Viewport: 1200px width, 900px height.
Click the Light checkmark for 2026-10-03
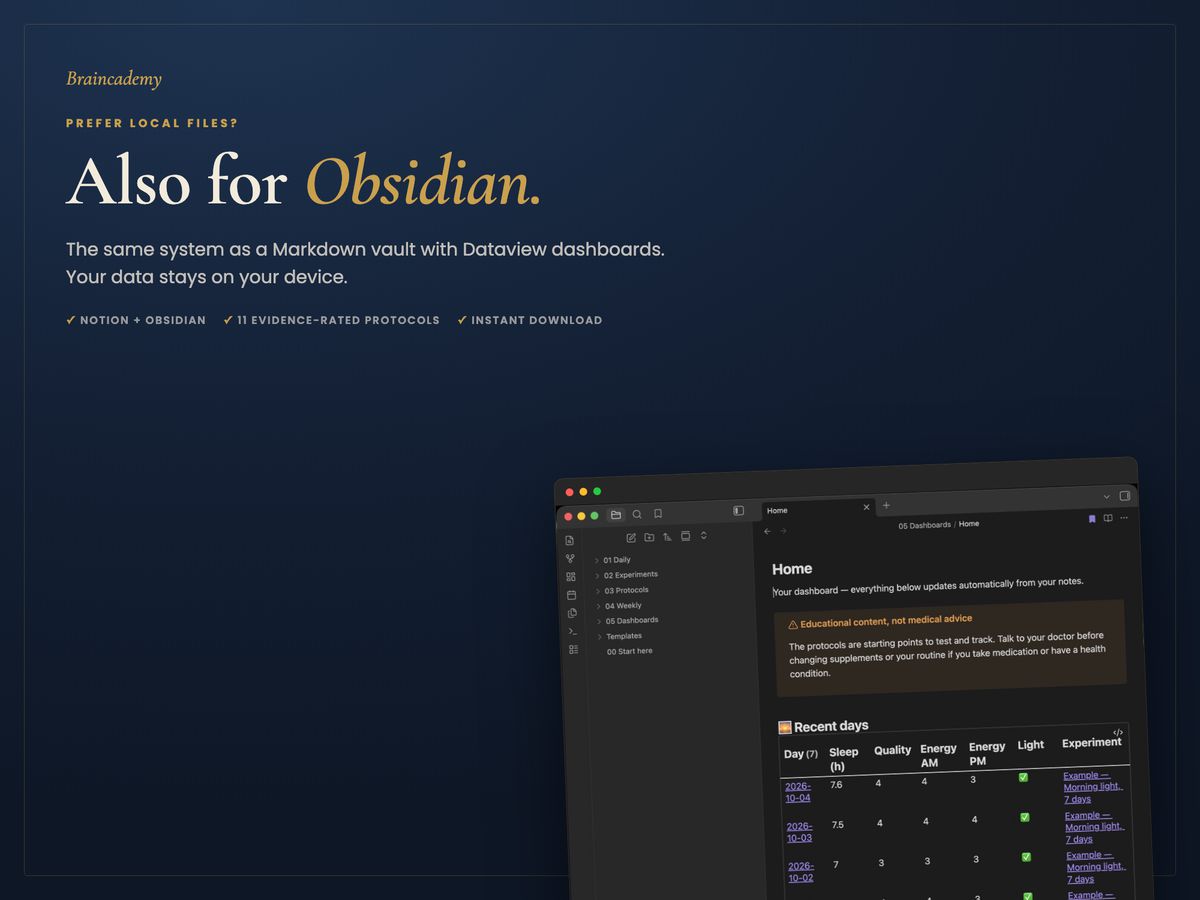1025,817
